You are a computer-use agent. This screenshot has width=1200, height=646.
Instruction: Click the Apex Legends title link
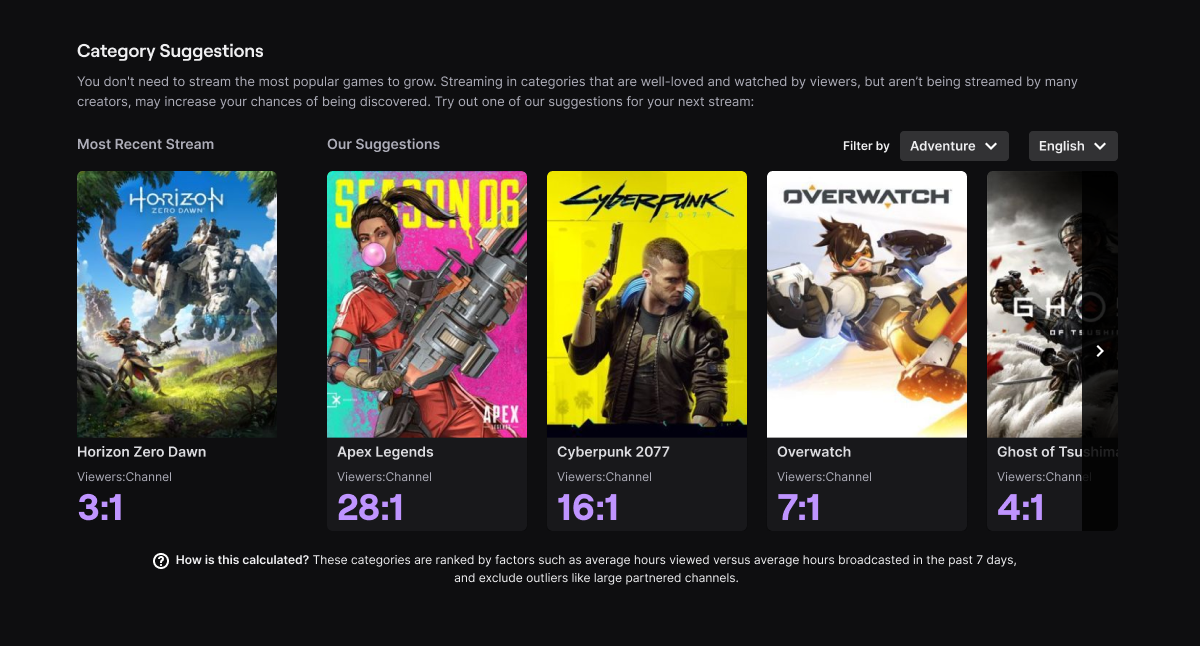pyautogui.click(x=385, y=452)
